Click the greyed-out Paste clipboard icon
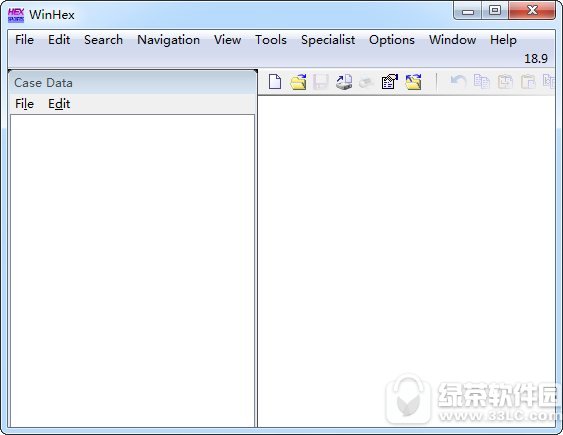The height and width of the screenshot is (435, 563). pos(528,81)
